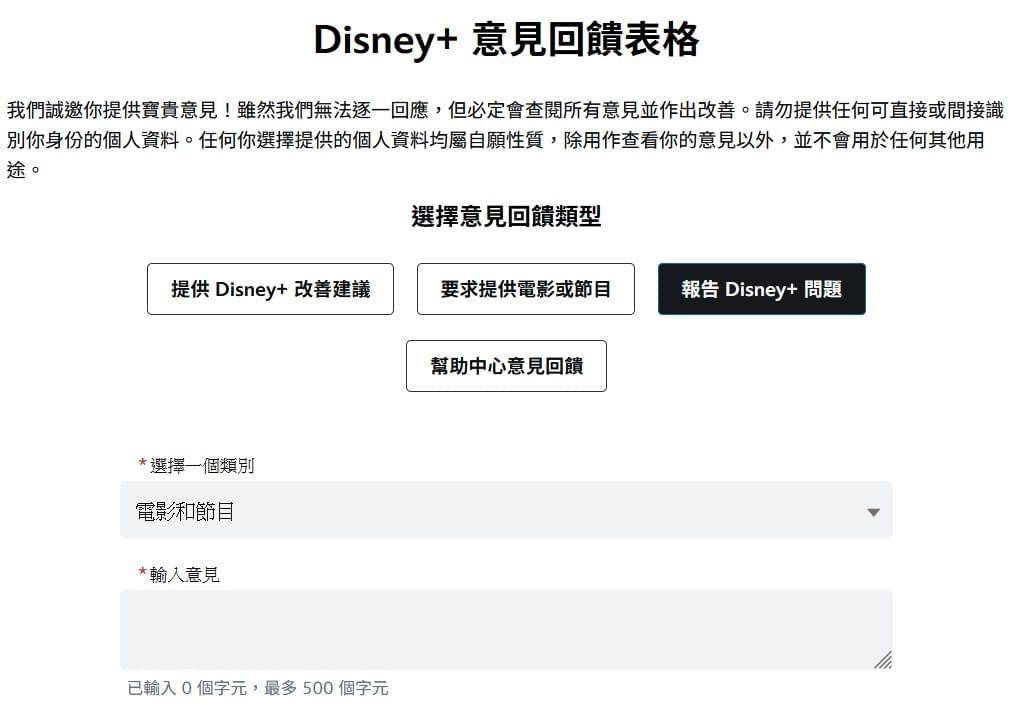Image resolution: width=1030 pixels, height=716 pixels.
Task: Click the 選擇一個類別 field label
Action: 202,466
